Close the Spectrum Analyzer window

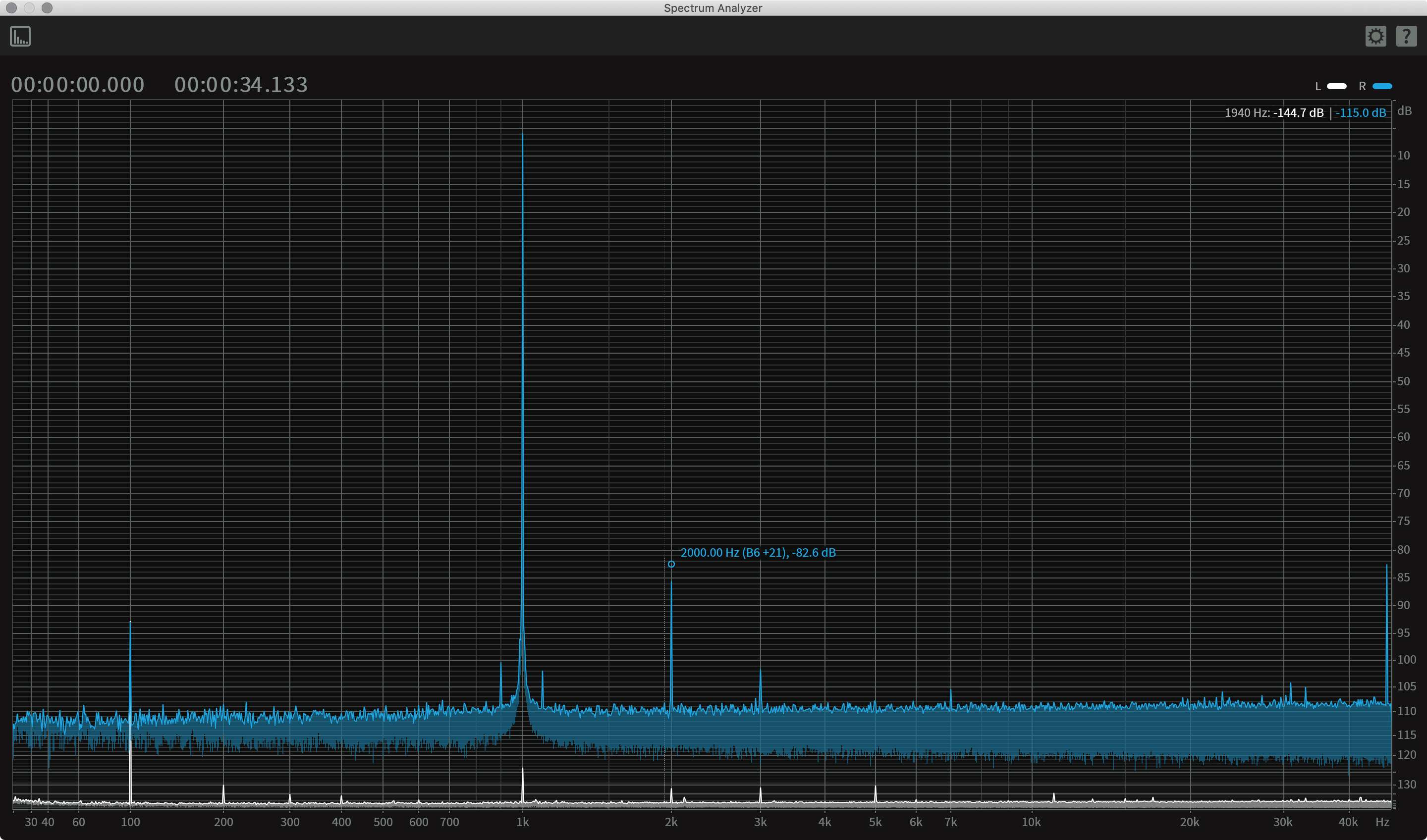pos(11,8)
